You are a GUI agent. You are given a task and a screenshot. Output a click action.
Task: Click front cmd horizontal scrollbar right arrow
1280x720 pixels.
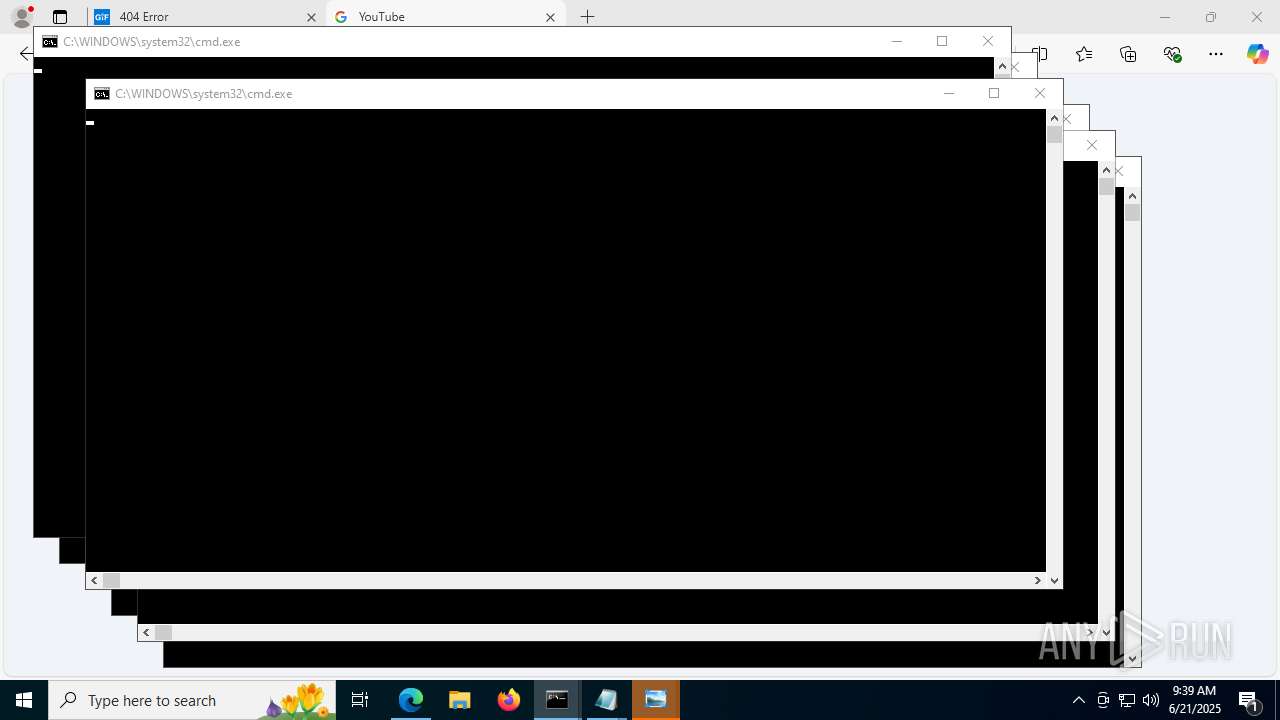pyautogui.click(x=1038, y=580)
